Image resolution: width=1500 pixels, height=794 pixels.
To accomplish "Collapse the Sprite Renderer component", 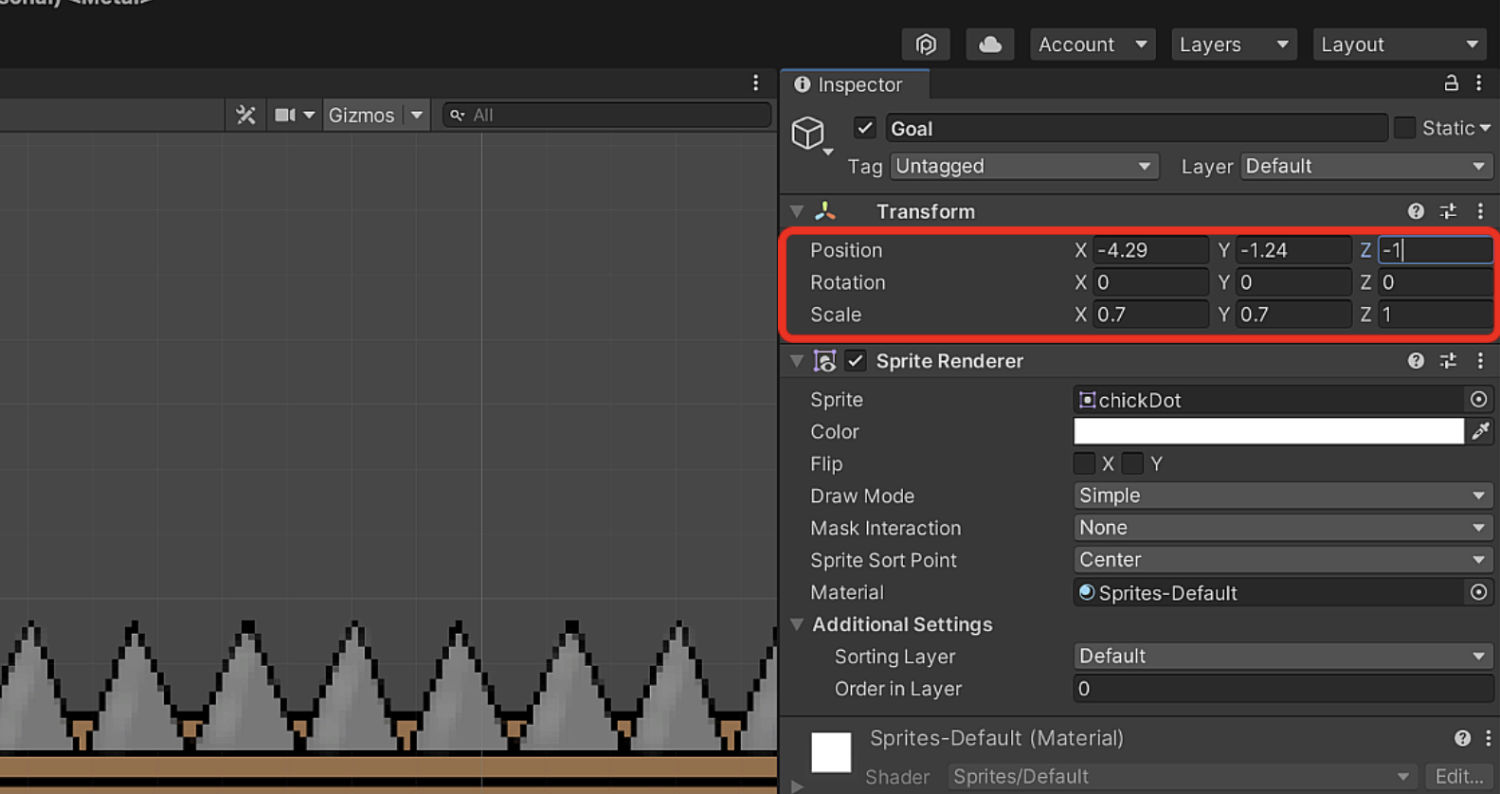I will click(797, 361).
